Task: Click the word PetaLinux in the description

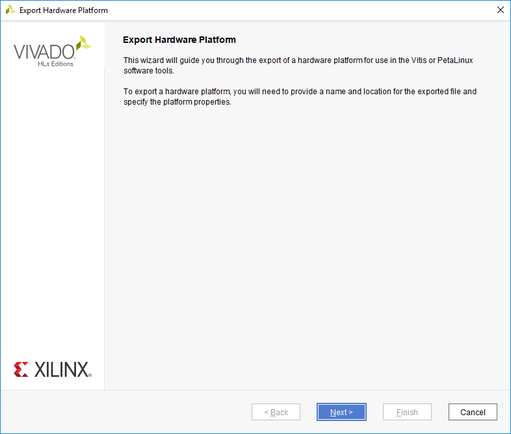Action: 455,60
